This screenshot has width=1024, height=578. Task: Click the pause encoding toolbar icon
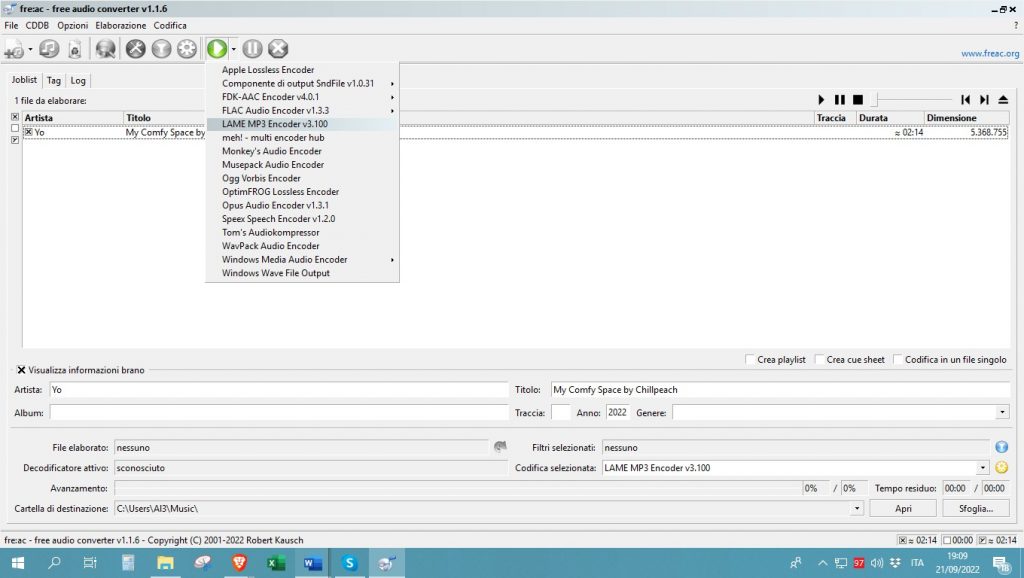pyautogui.click(x=252, y=48)
